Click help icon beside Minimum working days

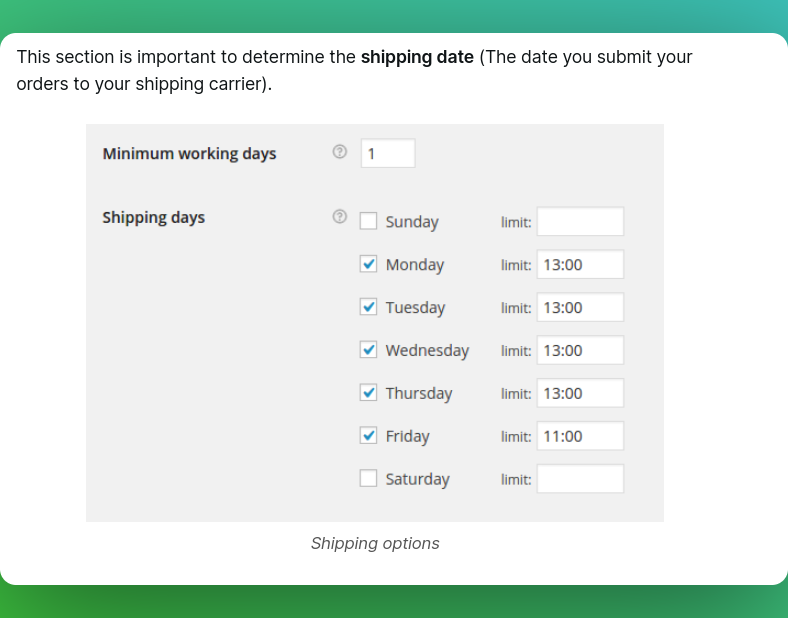point(340,151)
